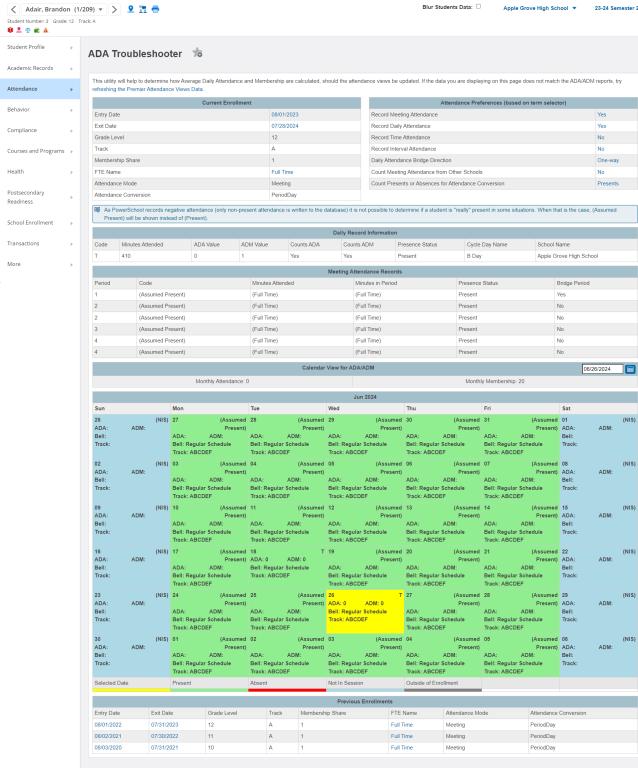The height and width of the screenshot is (768, 638).
Task: Expand the Academic Records menu
Action: click(x=40, y=68)
